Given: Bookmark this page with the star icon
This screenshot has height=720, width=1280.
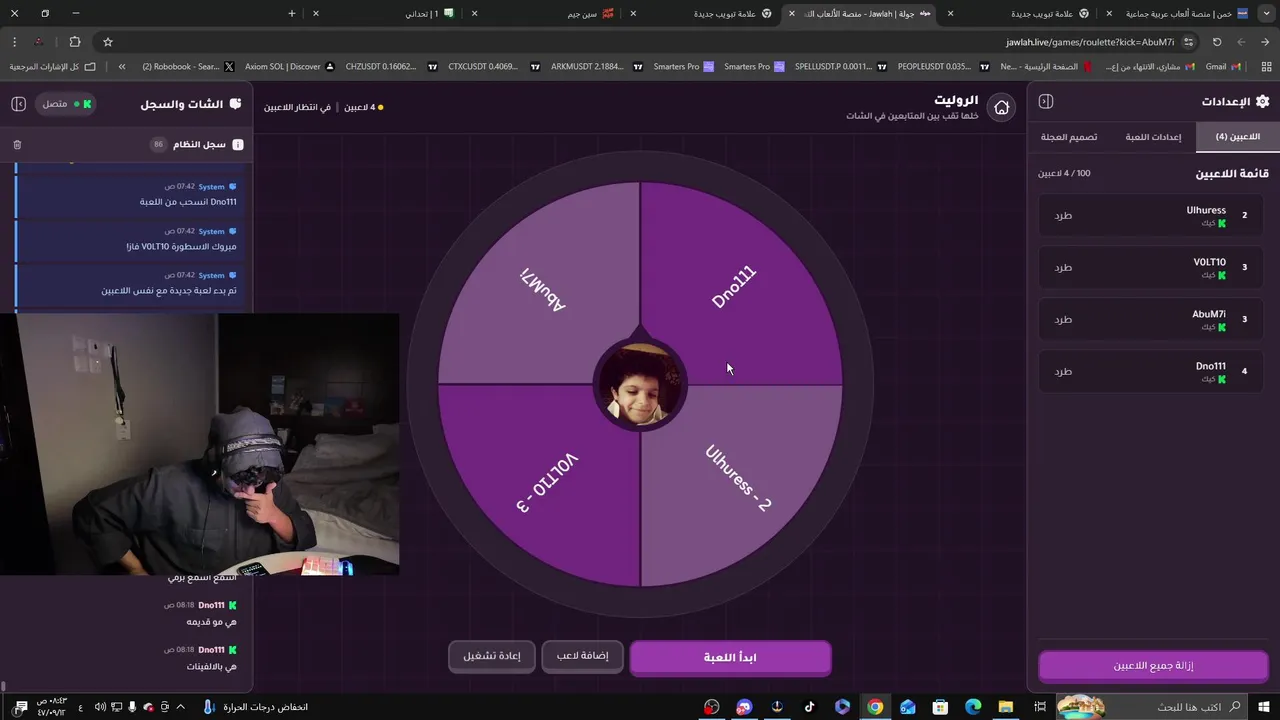Looking at the screenshot, I should pyautogui.click(x=108, y=42).
